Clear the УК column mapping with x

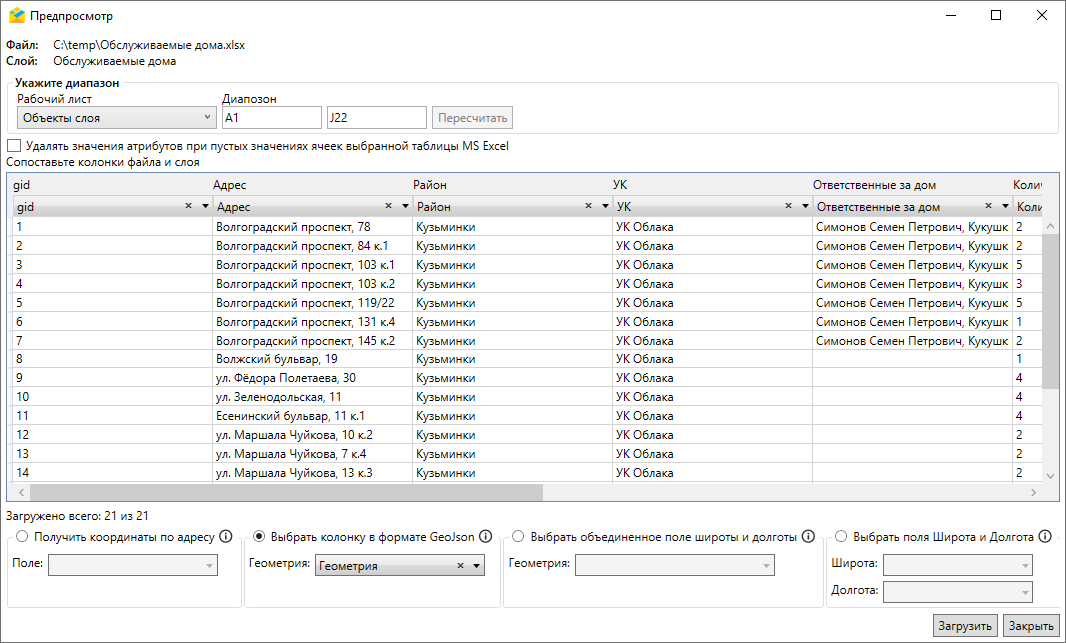(788, 206)
